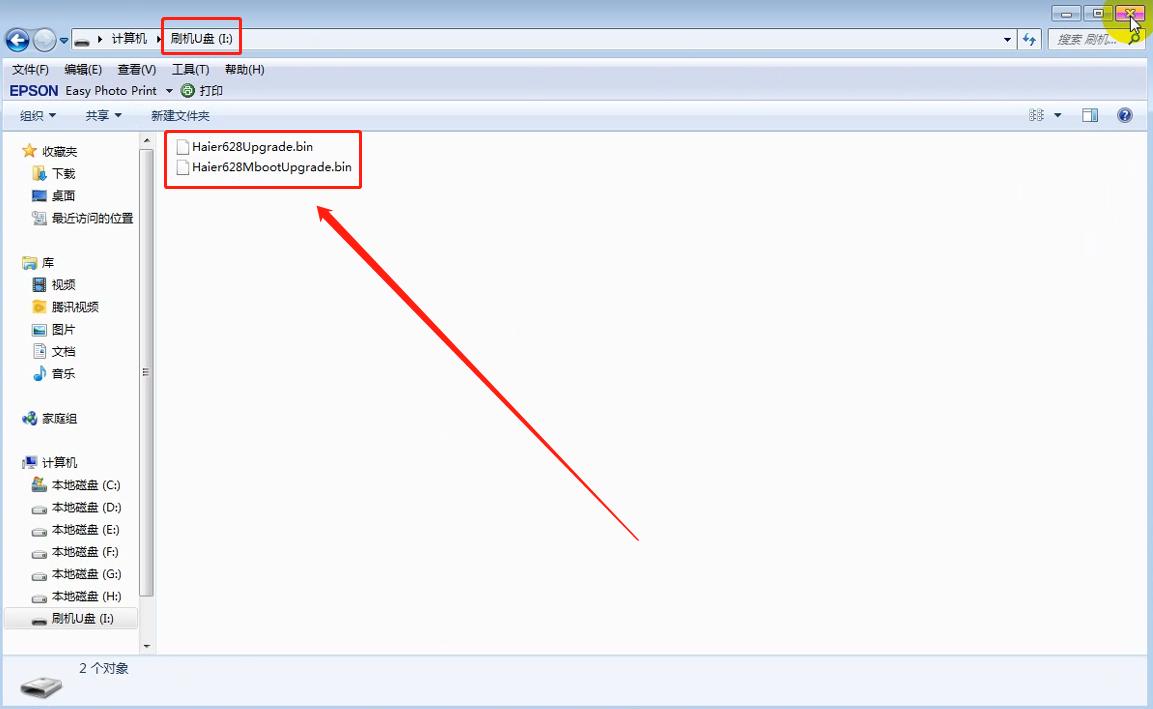Click the search box 搜索 刷机
The width and height of the screenshot is (1153, 709).
pyautogui.click(x=1094, y=40)
